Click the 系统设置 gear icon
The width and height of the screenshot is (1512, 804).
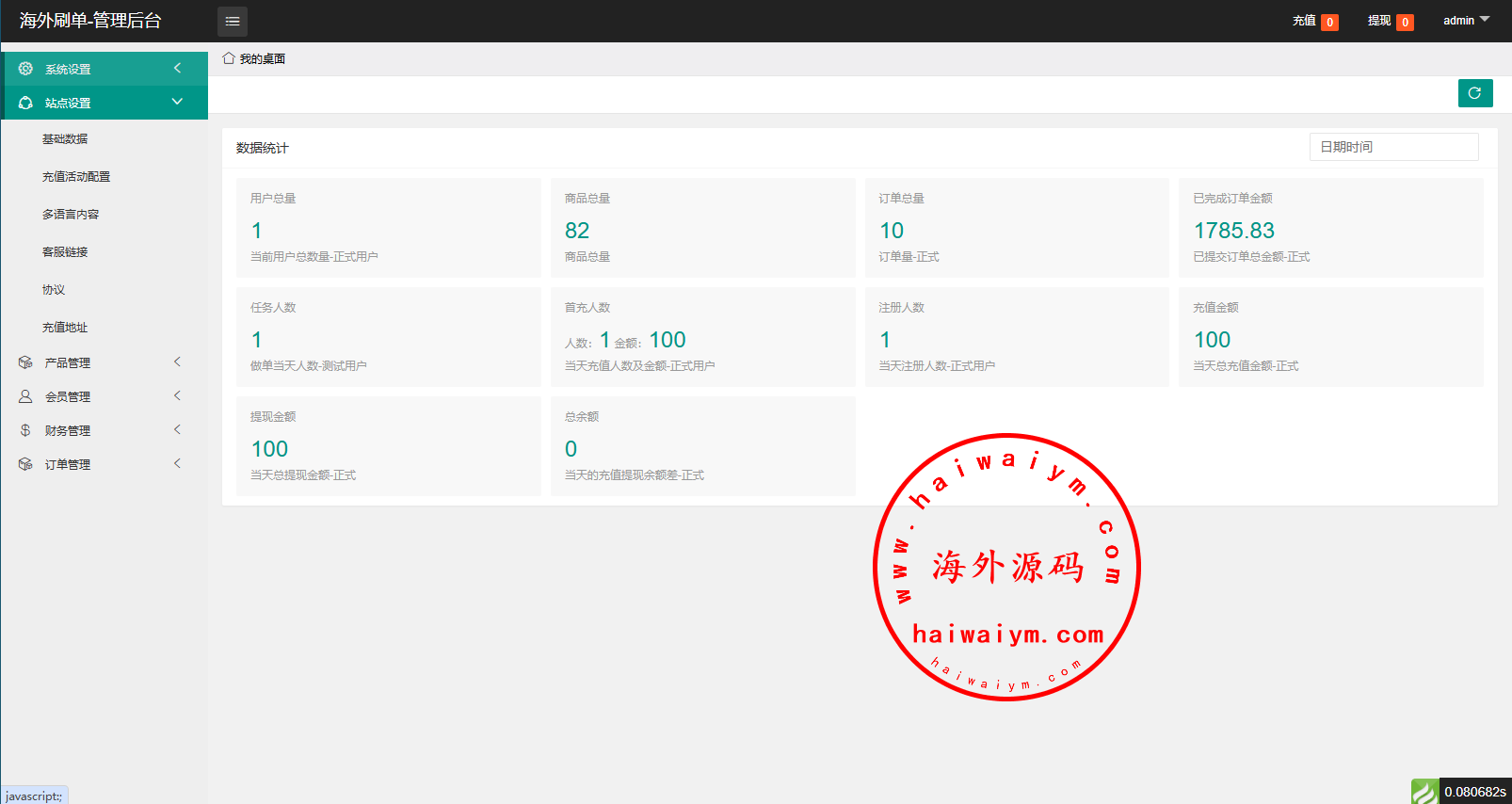(25, 69)
